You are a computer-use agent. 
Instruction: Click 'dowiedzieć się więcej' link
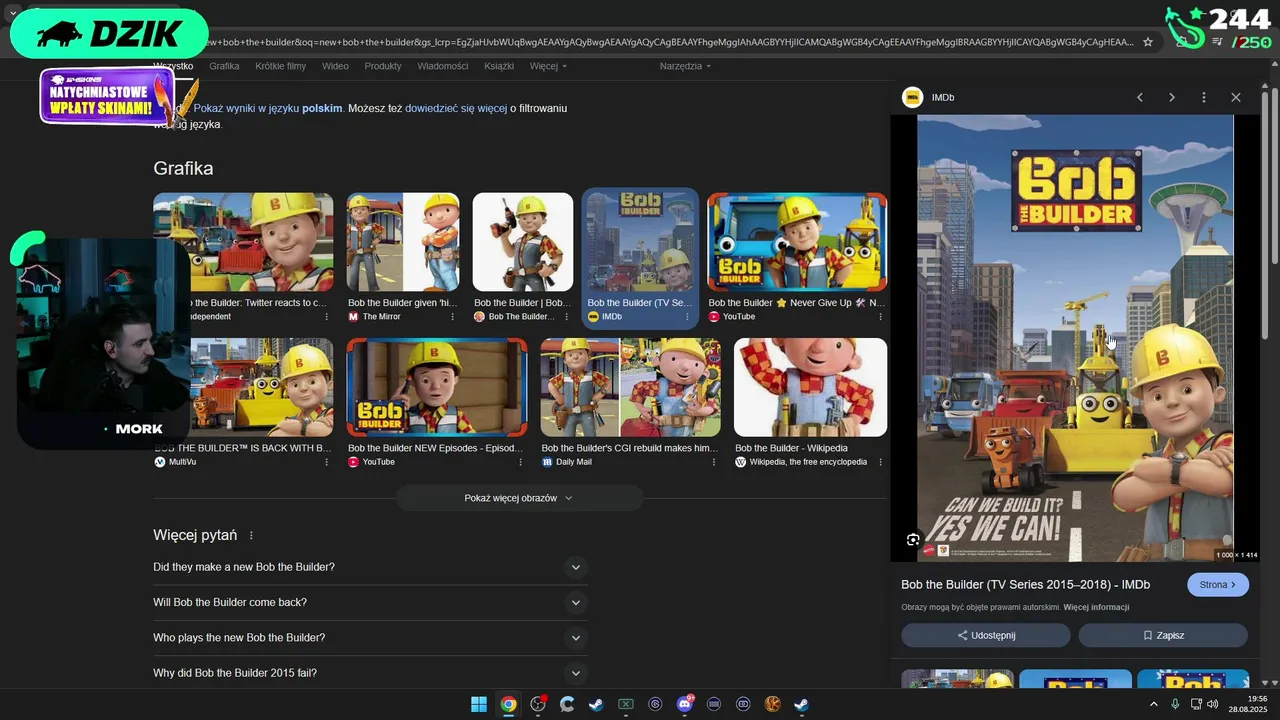[x=456, y=108]
